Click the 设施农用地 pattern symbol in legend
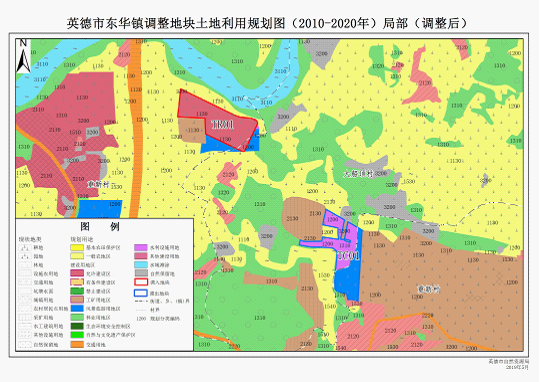Viewport: 540px width, 382px height. [25, 273]
